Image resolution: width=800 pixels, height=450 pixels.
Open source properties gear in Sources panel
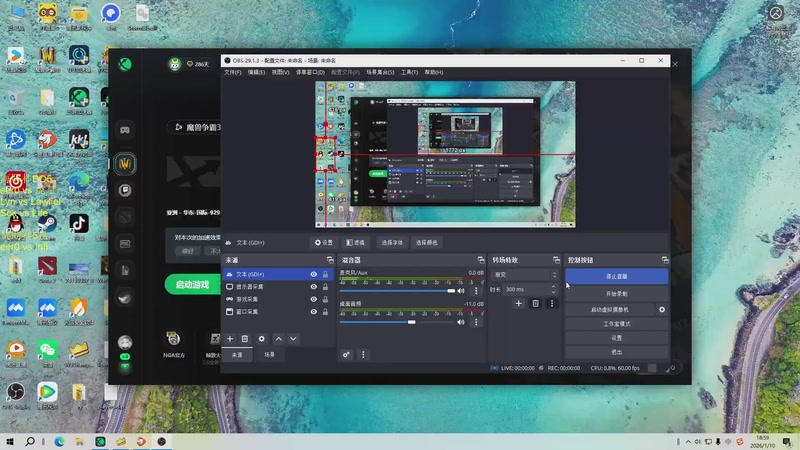tap(261, 339)
